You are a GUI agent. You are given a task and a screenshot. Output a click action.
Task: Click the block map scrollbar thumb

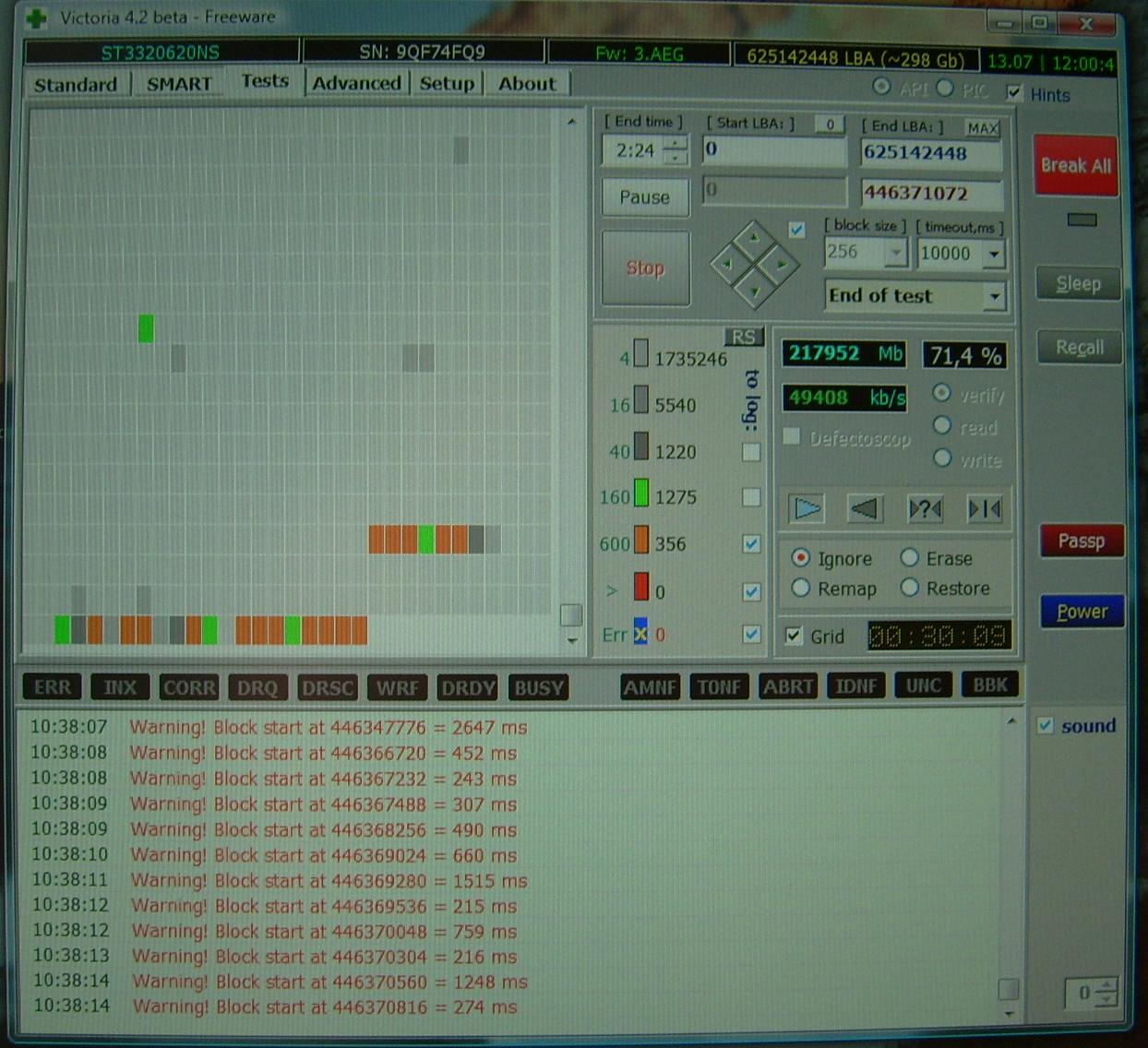(x=571, y=615)
